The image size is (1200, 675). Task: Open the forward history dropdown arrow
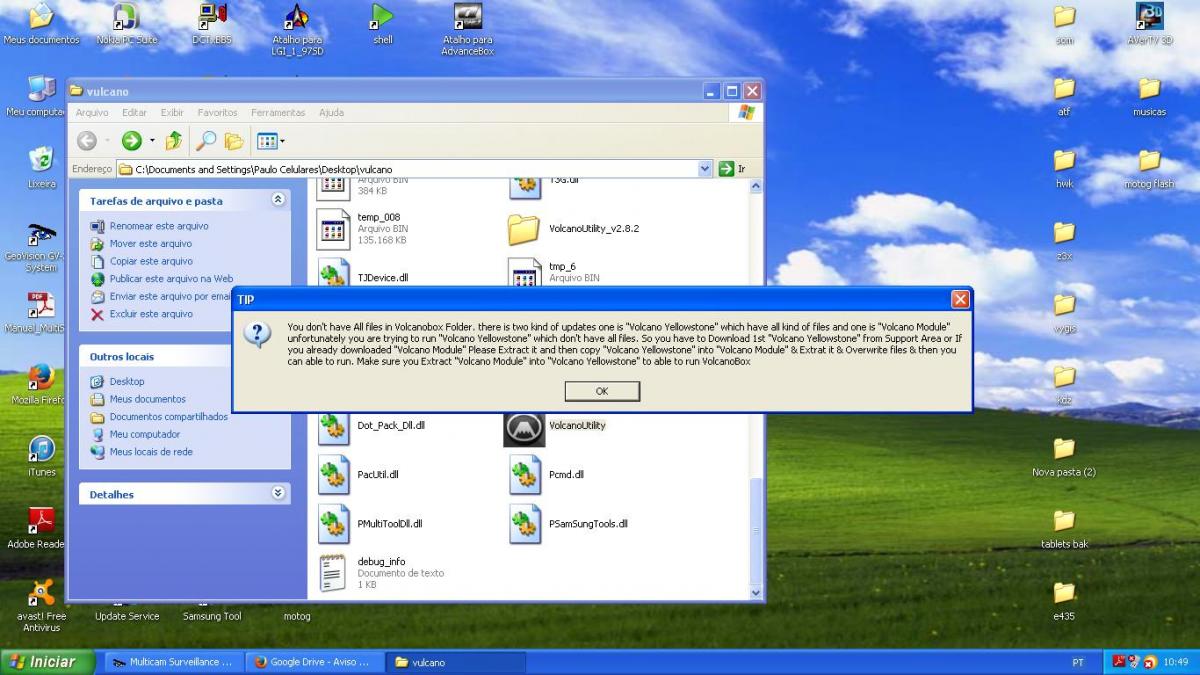[x=152, y=141]
